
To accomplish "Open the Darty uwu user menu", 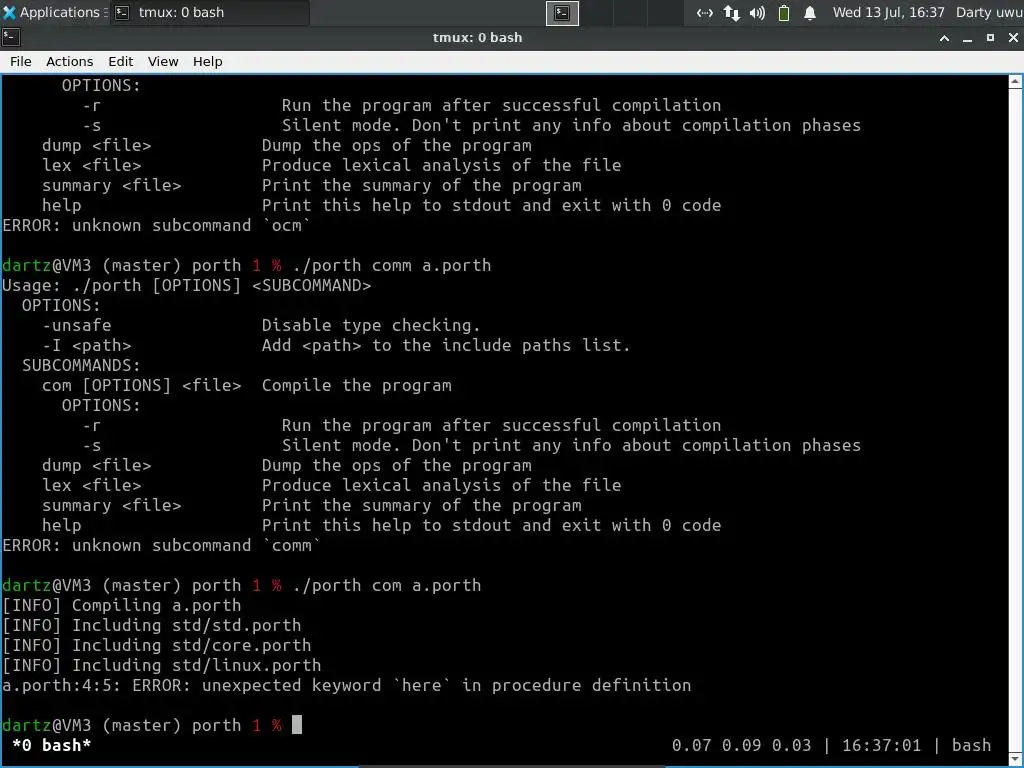I will coord(989,12).
